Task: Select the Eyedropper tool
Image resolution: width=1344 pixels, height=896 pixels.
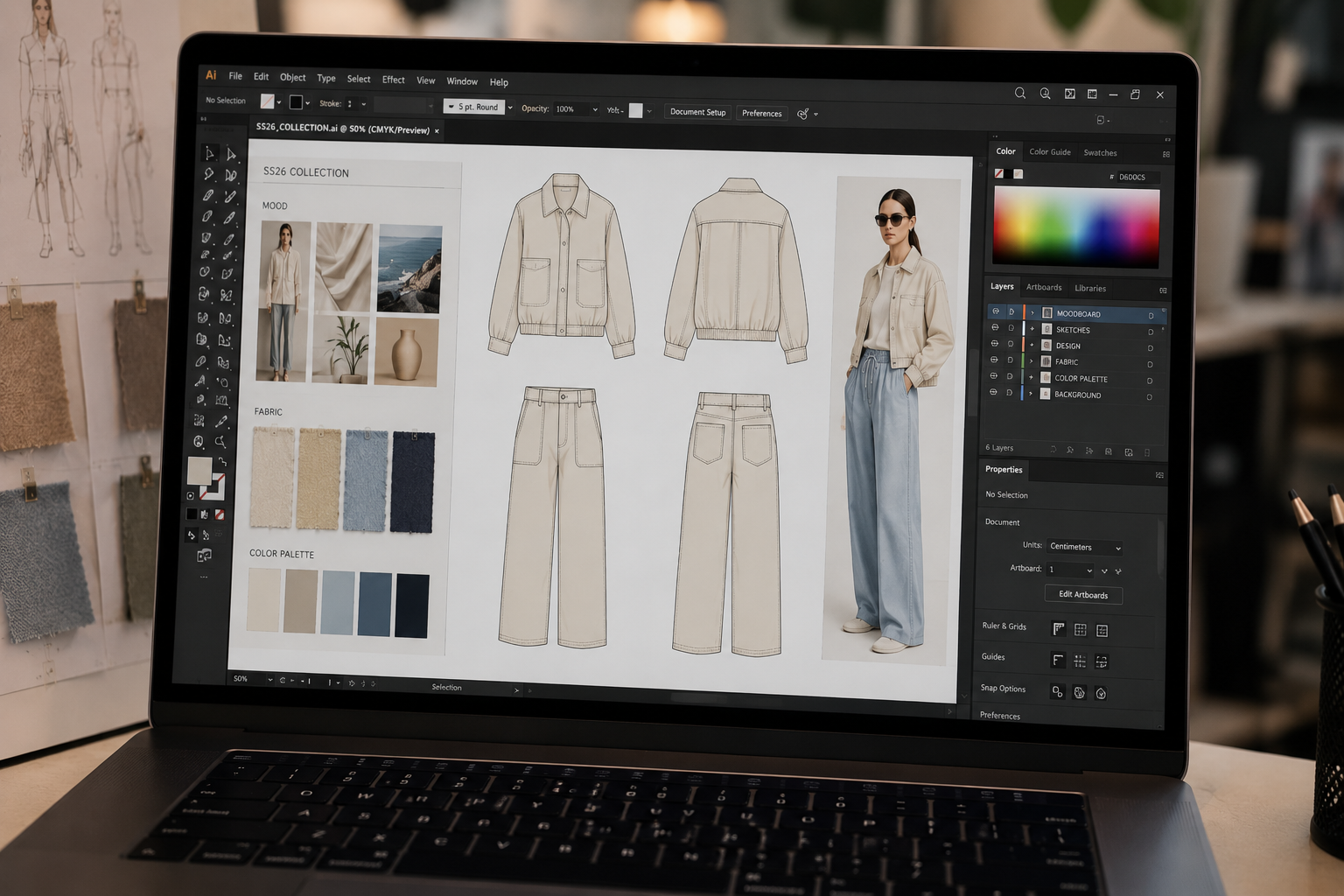Action: [221, 422]
